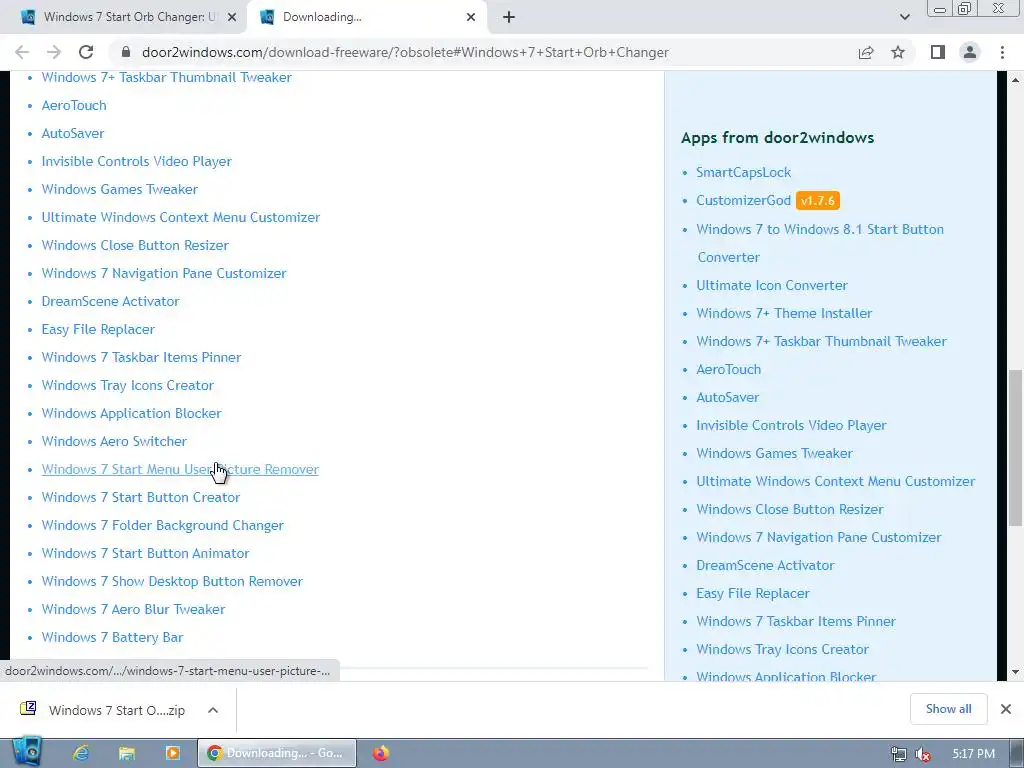Screen dimensions: 1024x768
Task: Click the padlock site info icon
Action: click(127, 52)
